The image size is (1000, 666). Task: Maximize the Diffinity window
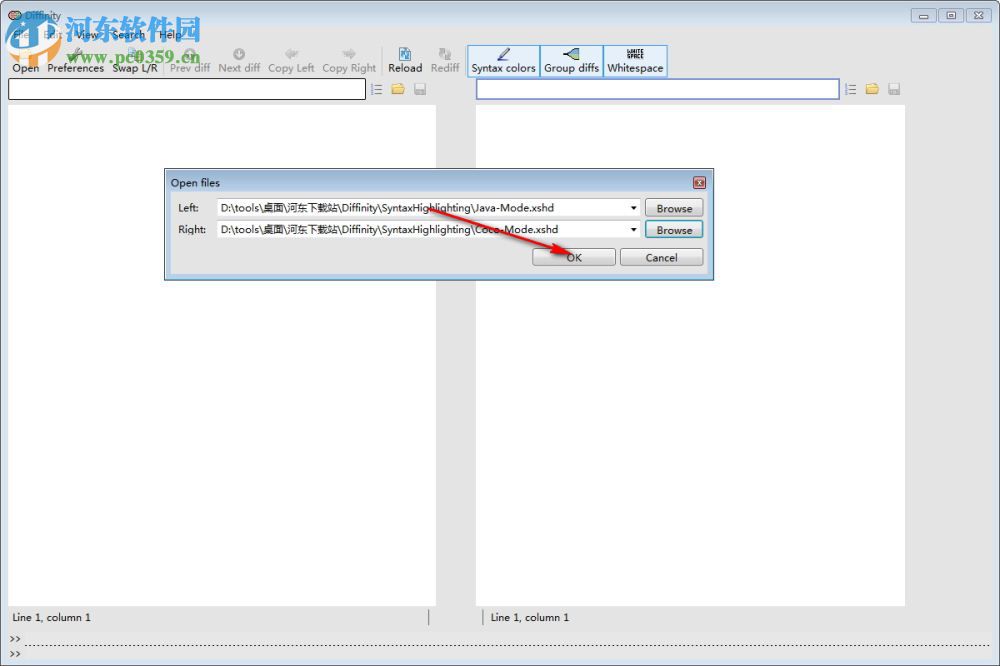(x=951, y=15)
